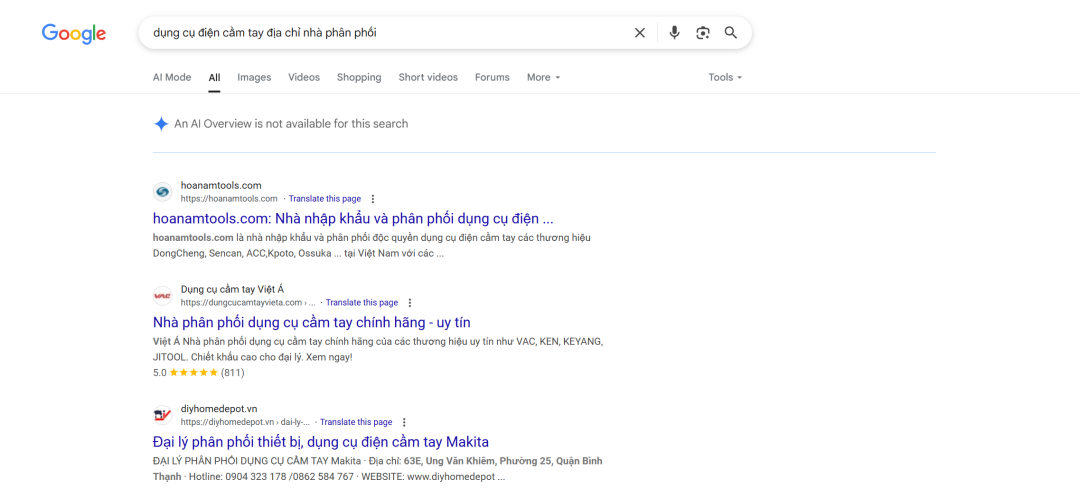1080x498 pixels.
Task: Switch to Videos tab
Action: click(304, 77)
